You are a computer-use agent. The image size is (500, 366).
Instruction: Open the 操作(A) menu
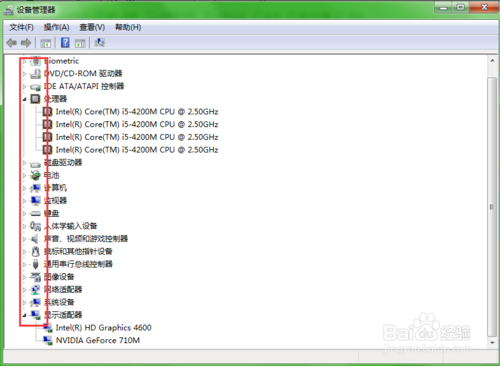(56, 27)
